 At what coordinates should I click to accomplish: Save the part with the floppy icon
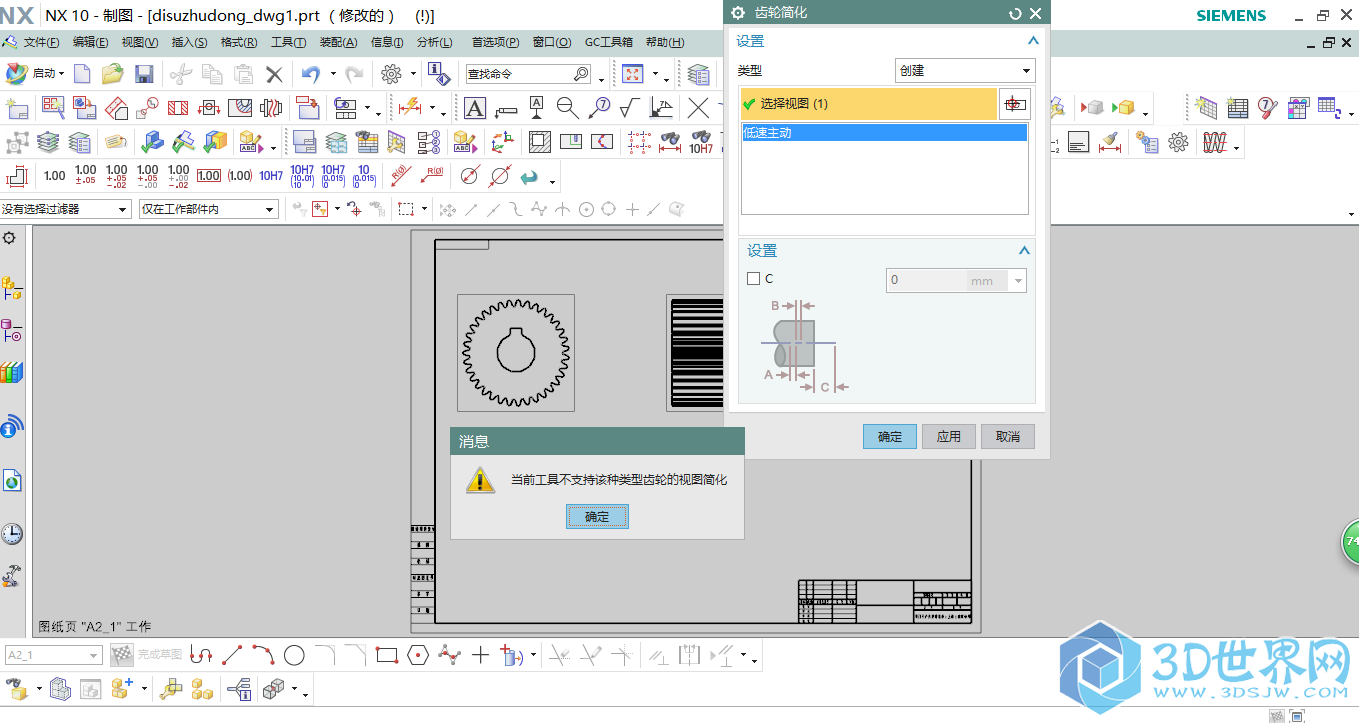pyautogui.click(x=144, y=73)
